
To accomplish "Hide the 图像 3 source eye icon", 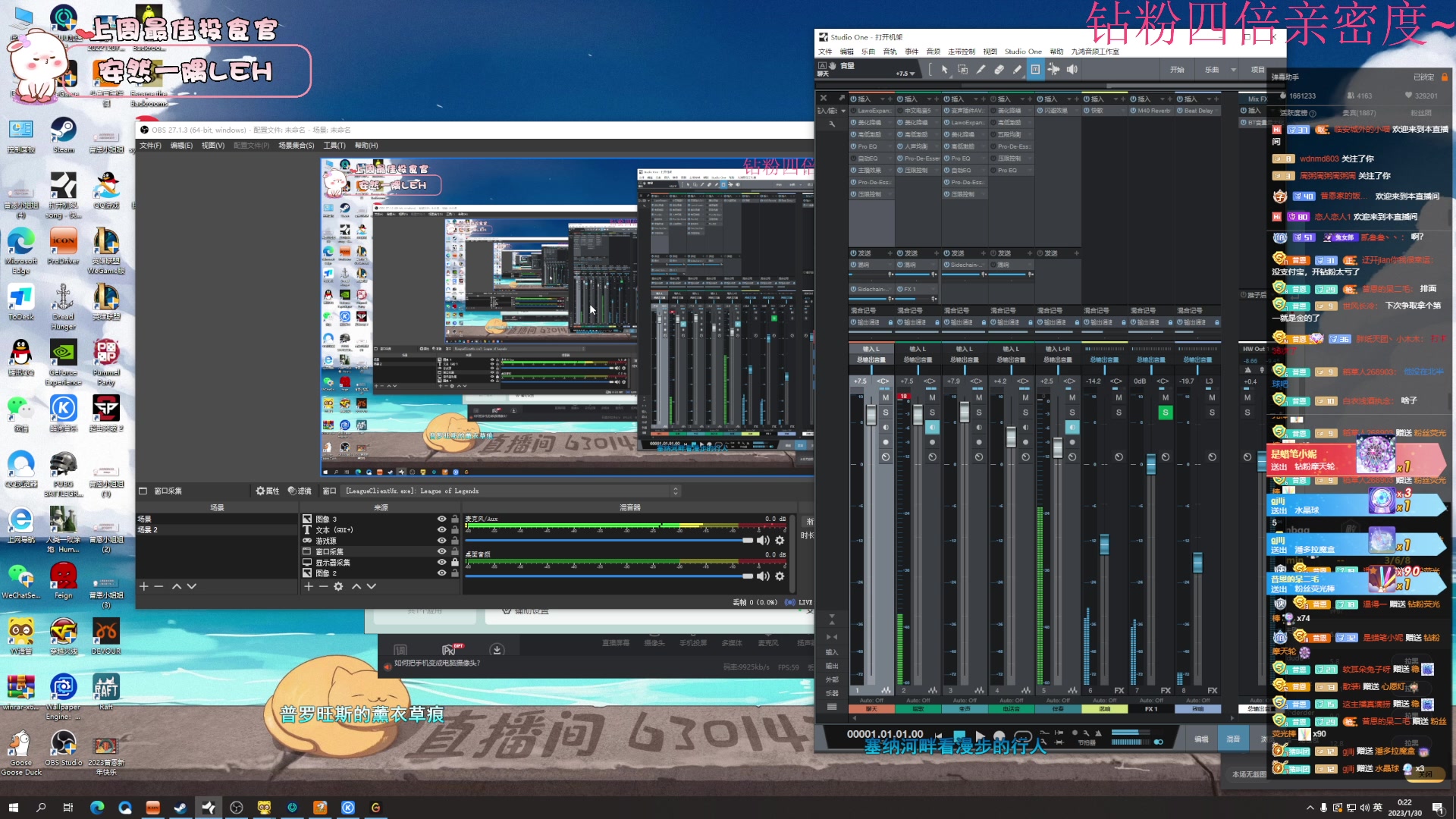I will [441, 519].
